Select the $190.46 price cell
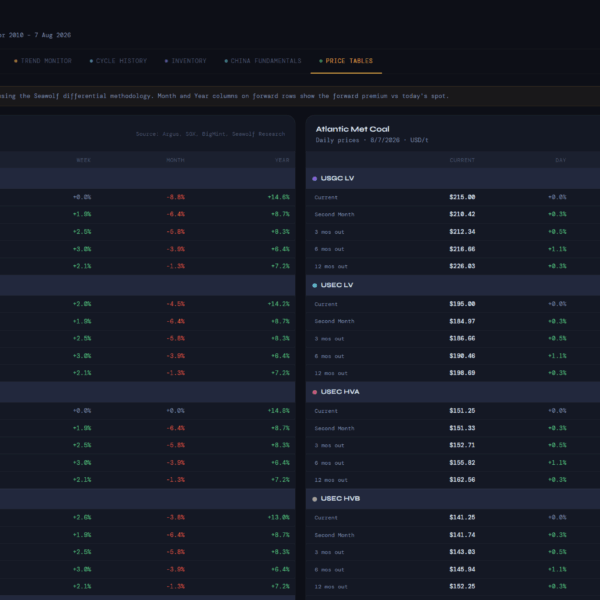This screenshot has height=600, width=600. coord(462,356)
